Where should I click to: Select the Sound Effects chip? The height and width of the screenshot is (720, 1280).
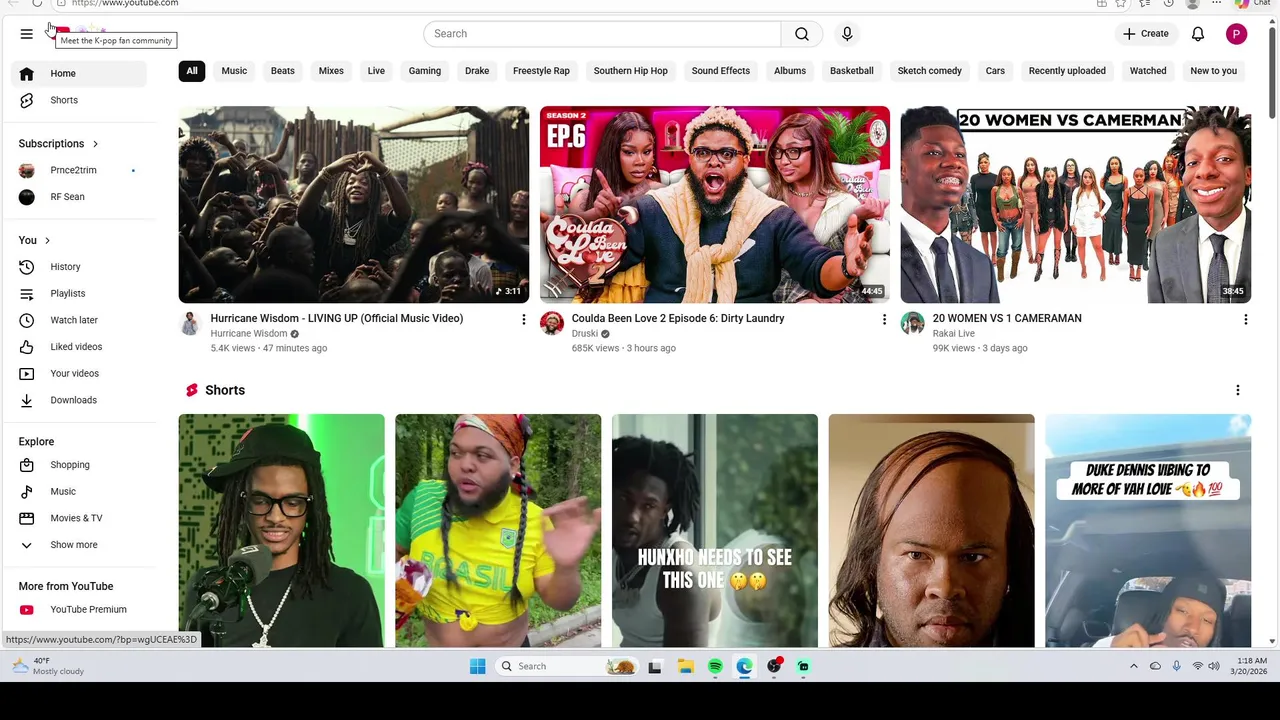coord(721,71)
